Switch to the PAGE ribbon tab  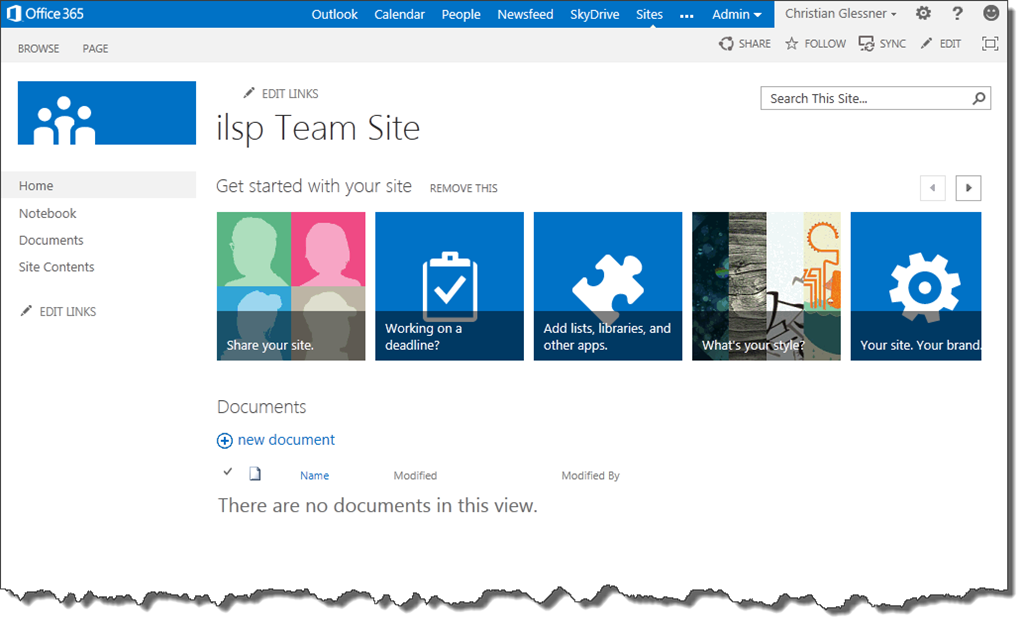pos(95,48)
